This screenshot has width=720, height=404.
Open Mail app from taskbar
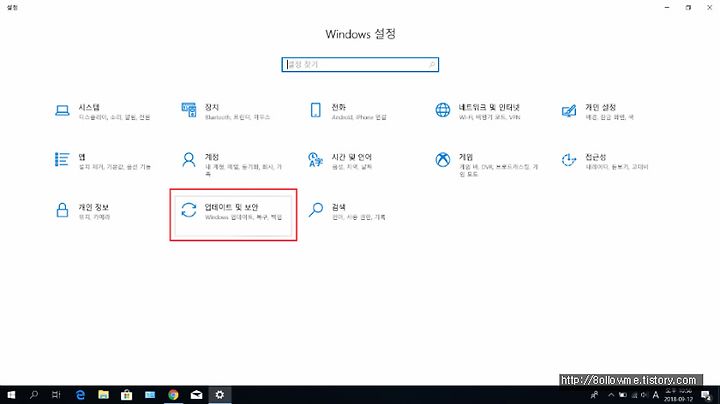click(196, 395)
